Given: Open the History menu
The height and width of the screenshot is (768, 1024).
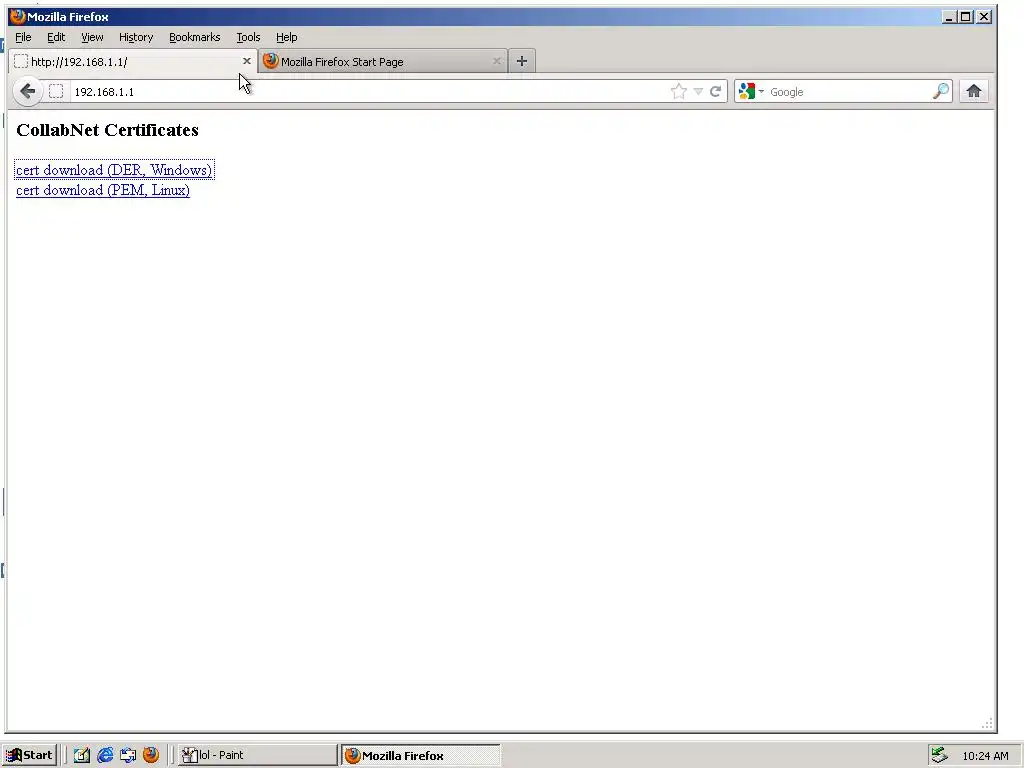Looking at the screenshot, I should 136,37.
